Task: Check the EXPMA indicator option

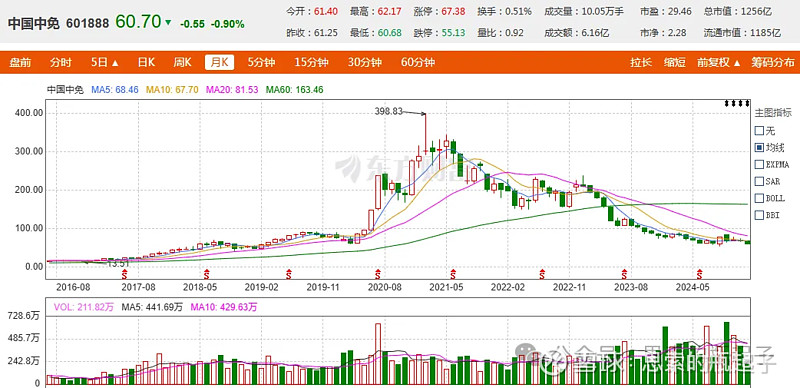Action: (x=759, y=164)
